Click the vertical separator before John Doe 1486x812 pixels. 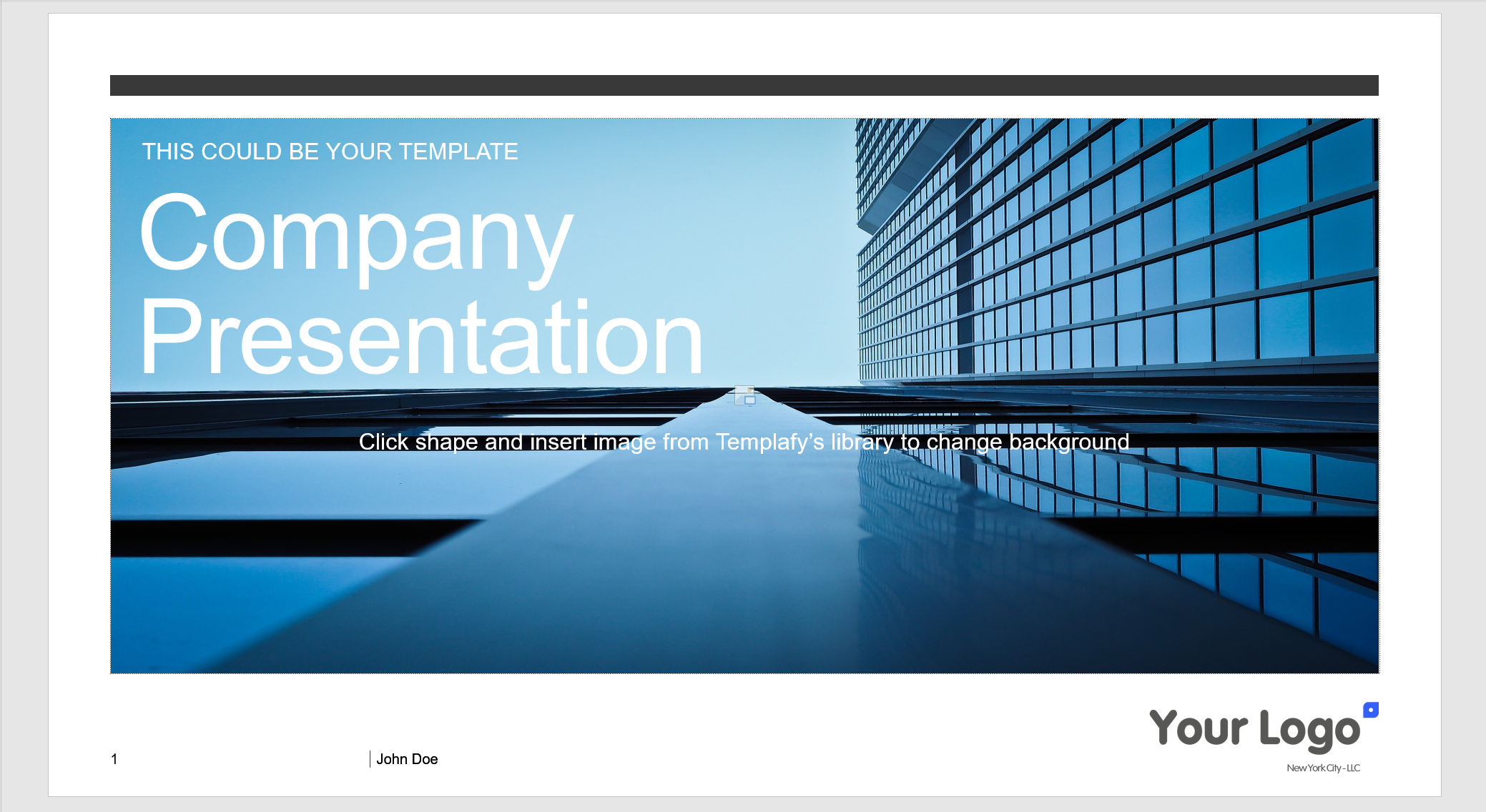coord(370,759)
